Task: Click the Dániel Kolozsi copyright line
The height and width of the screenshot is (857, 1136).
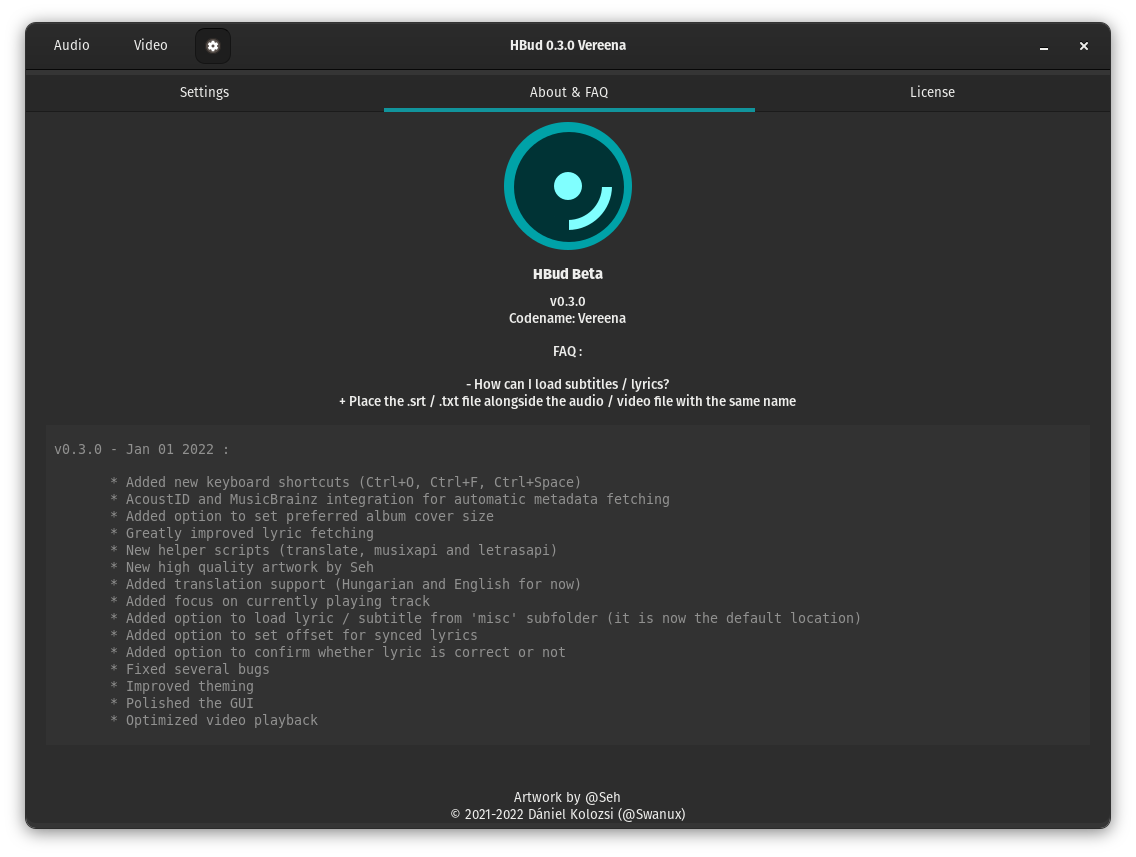Action: coord(568,814)
